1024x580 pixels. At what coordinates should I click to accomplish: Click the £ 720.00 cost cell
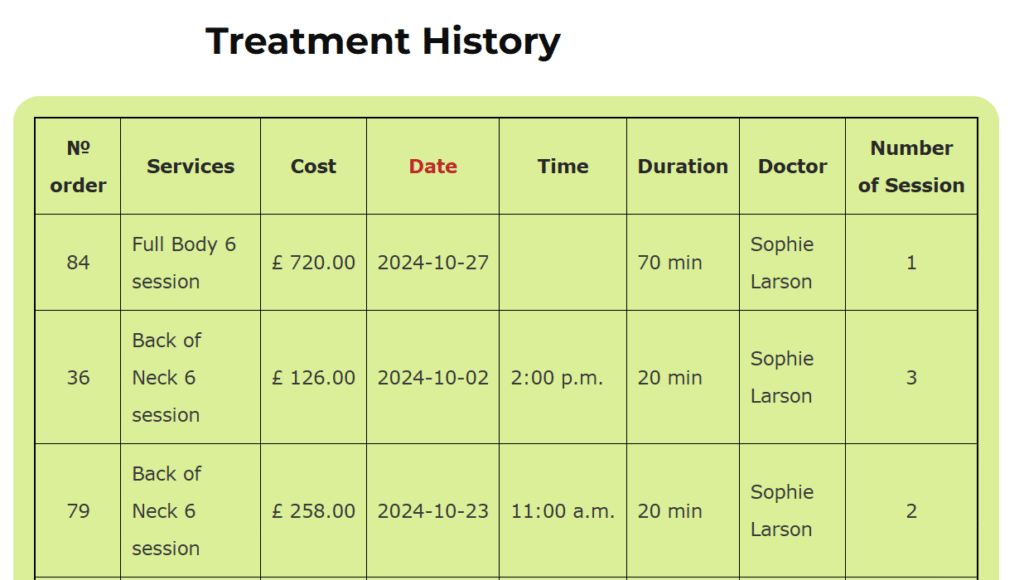pos(313,263)
